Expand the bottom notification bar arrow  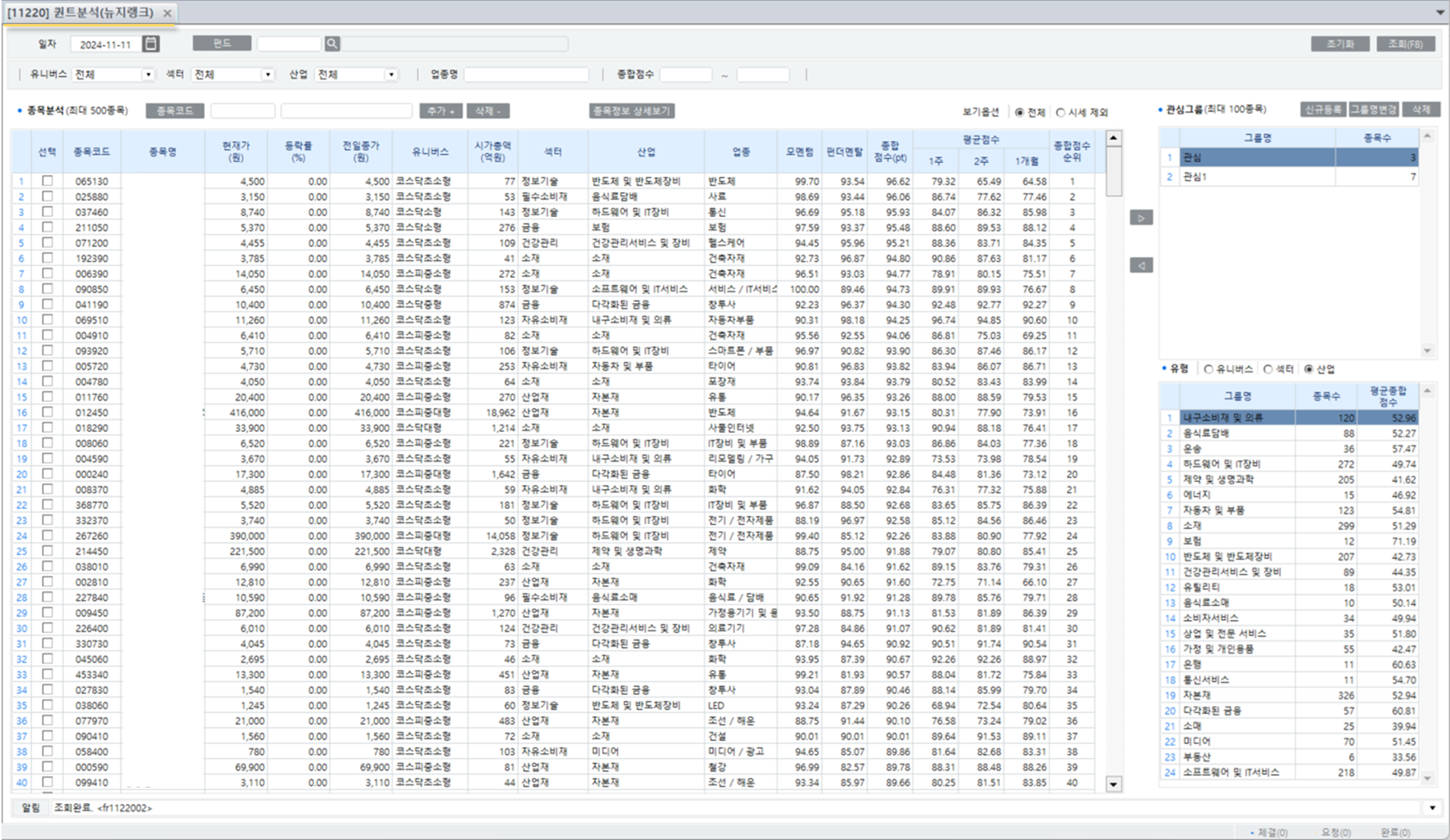(1432, 808)
